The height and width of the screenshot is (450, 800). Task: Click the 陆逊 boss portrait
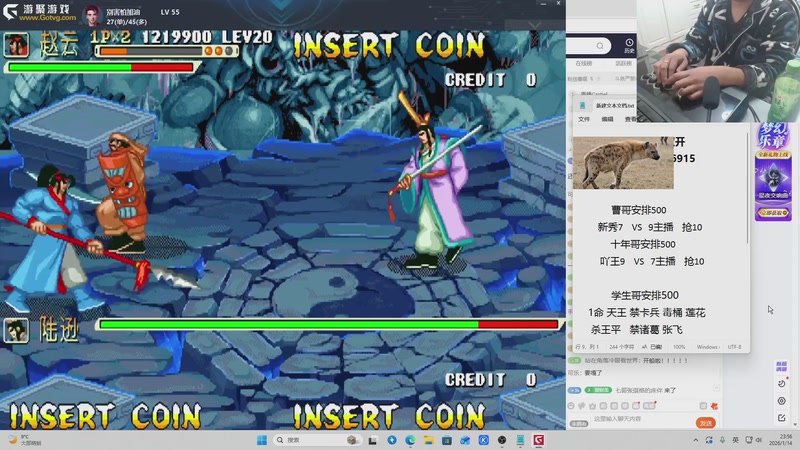tap(16, 331)
